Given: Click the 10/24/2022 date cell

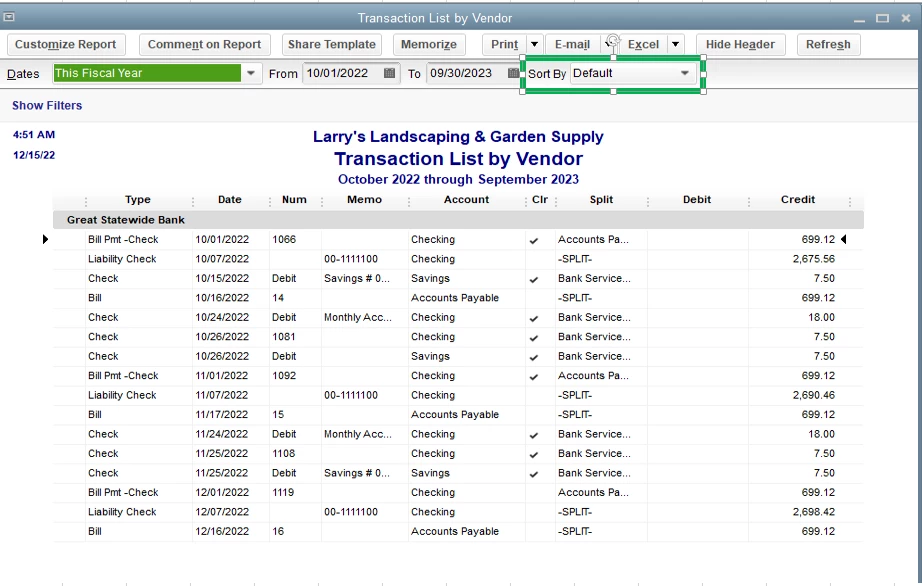Looking at the screenshot, I should pos(222,317).
